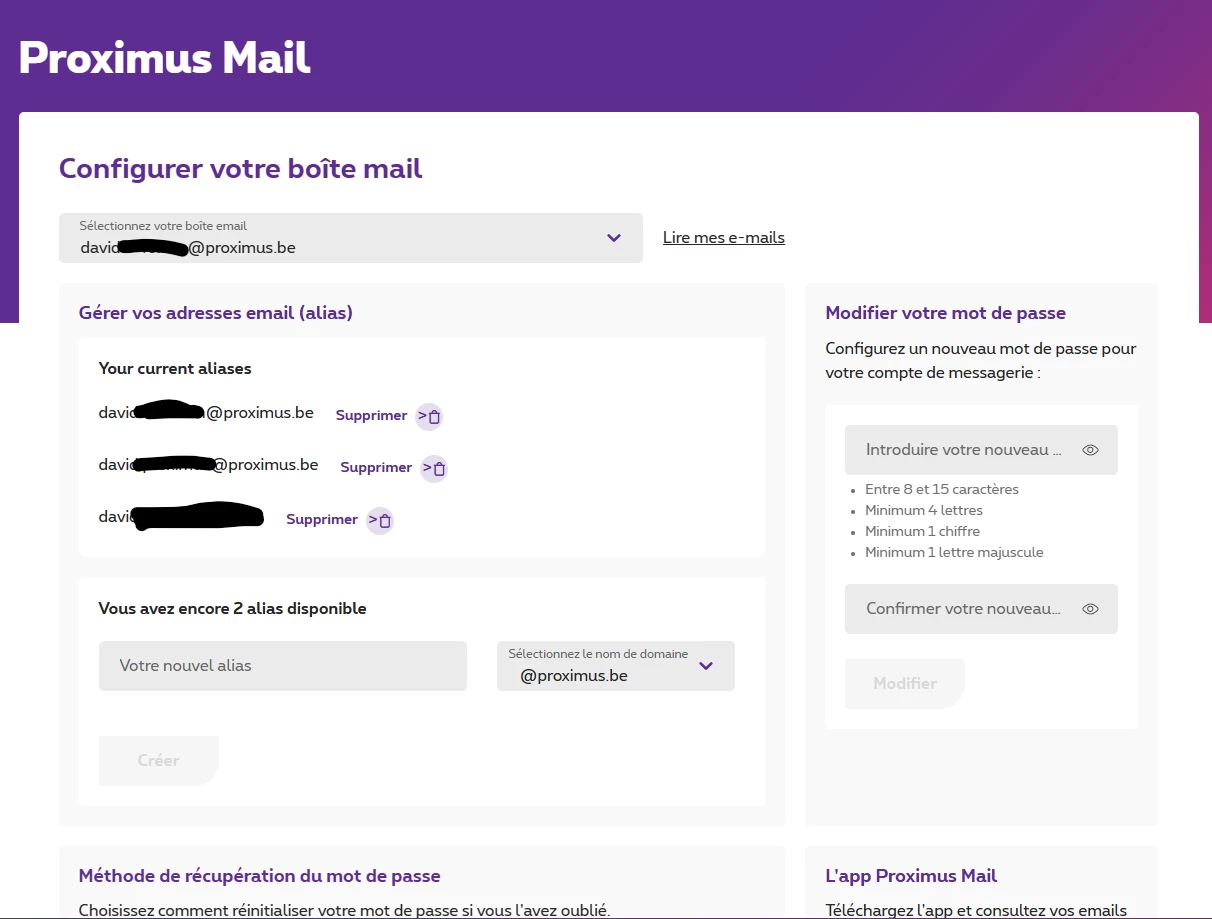The height and width of the screenshot is (919, 1212).
Task: Show the new password field contents
Action: [1090, 450]
